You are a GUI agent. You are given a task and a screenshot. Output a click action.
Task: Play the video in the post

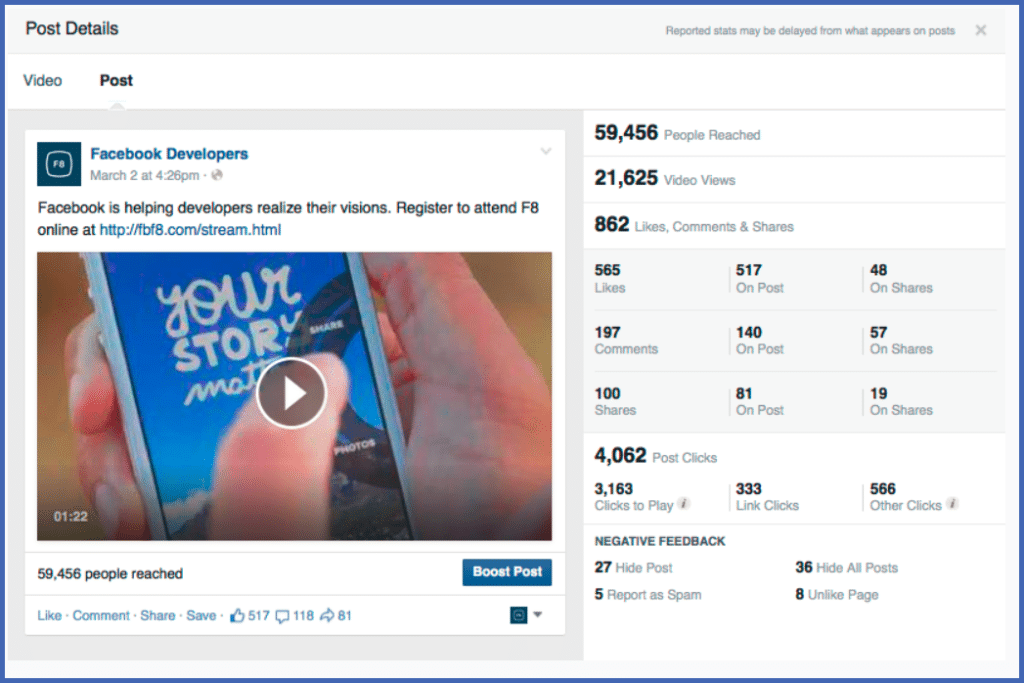click(291, 393)
